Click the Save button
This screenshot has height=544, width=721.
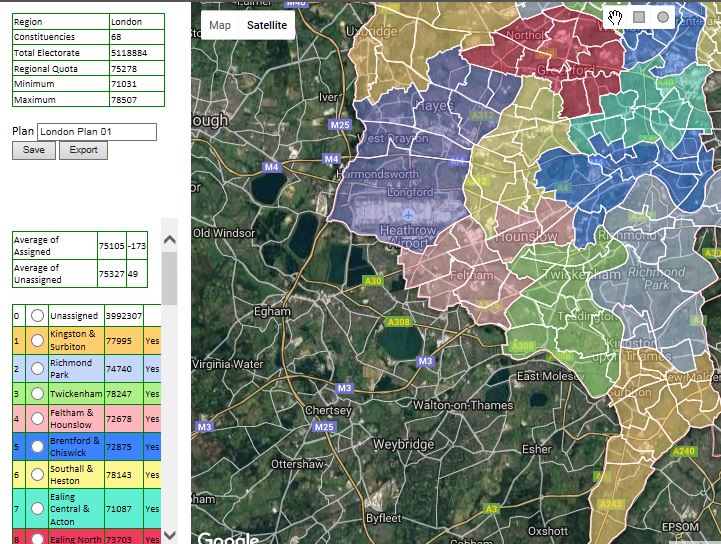coord(34,150)
